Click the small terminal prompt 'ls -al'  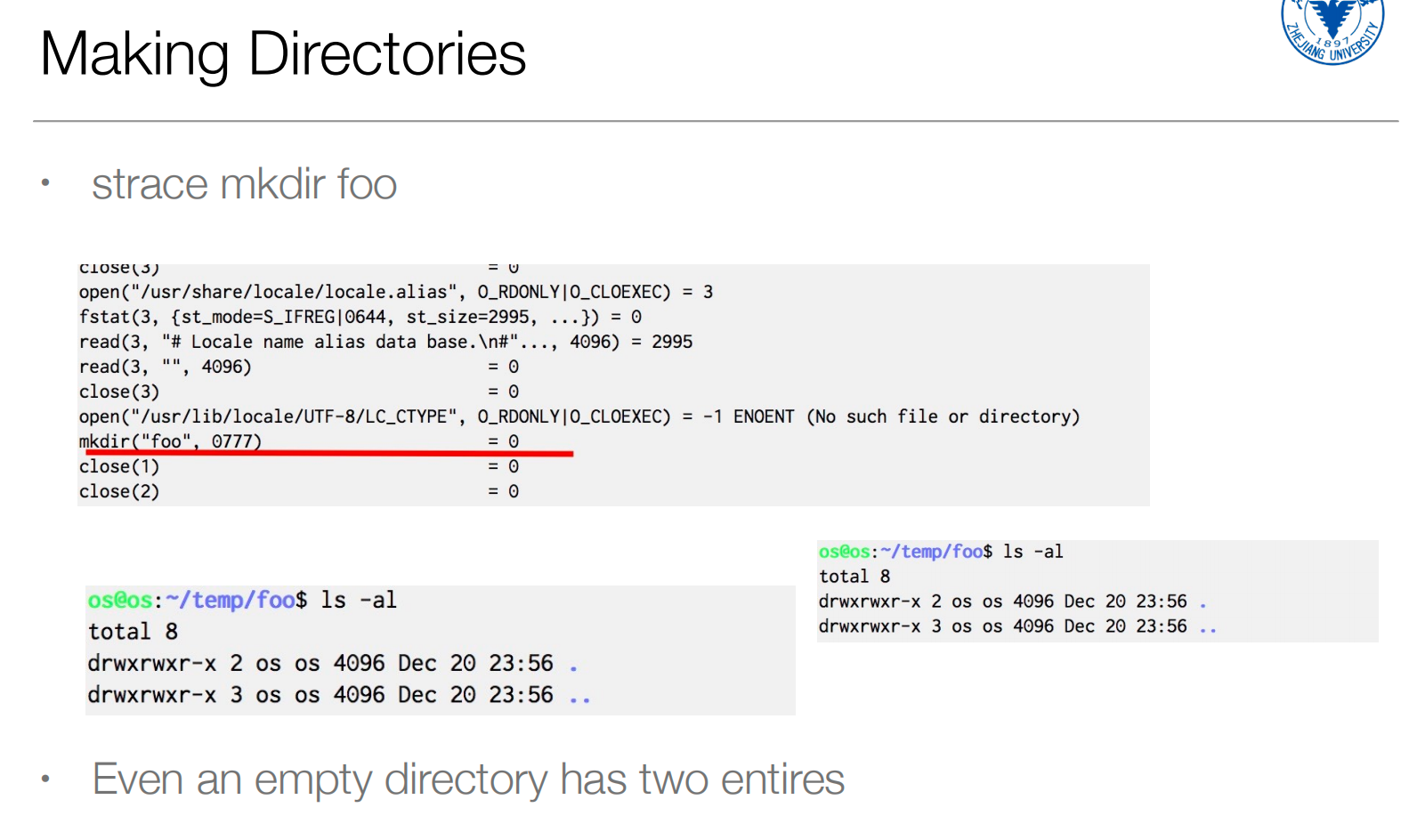tap(941, 552)
